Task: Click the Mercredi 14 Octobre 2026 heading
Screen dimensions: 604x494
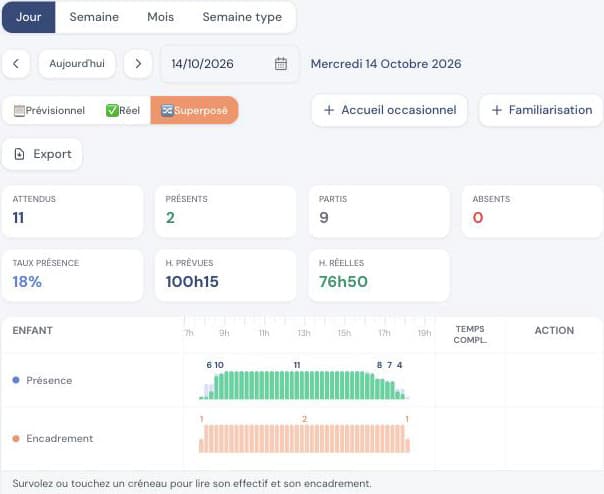Action: tap(386, 64)
